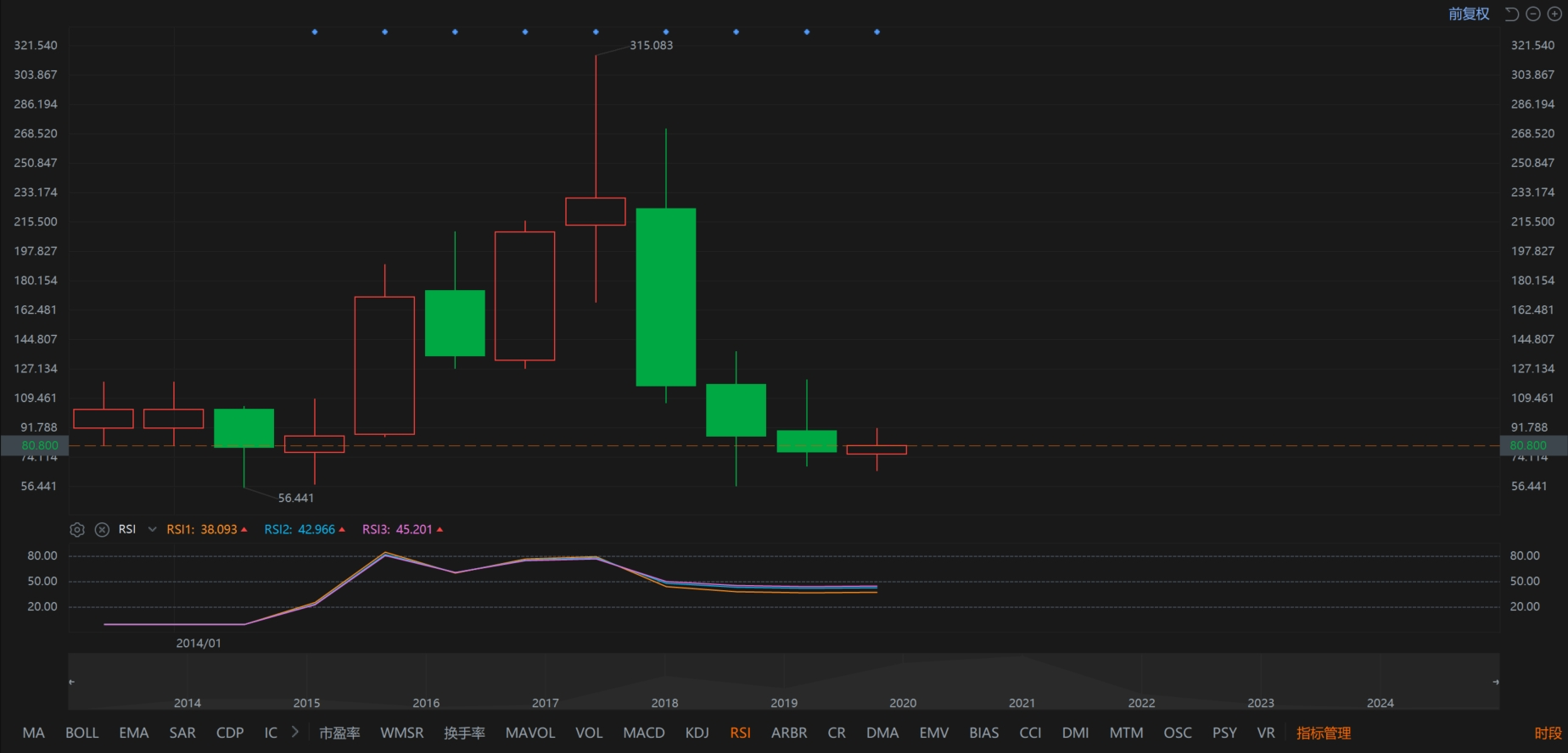Switch to MACD indicator
The height and width of the screenshot is (753, 1568).
click(x=644, y=733)
